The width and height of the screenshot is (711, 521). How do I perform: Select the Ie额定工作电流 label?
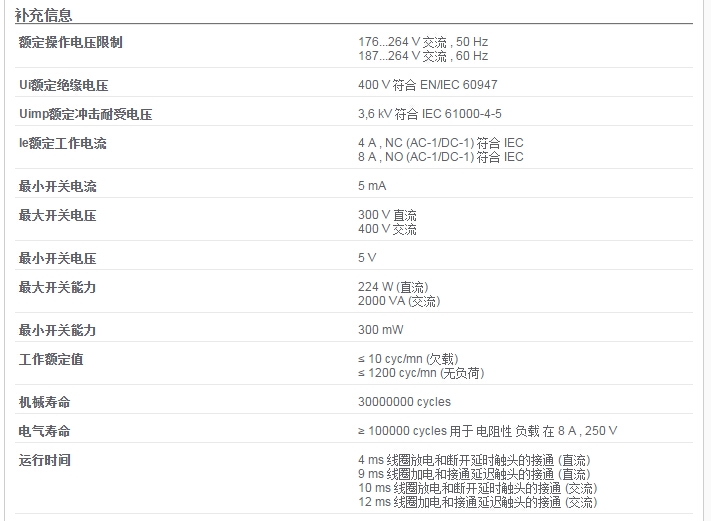[63, 143]
